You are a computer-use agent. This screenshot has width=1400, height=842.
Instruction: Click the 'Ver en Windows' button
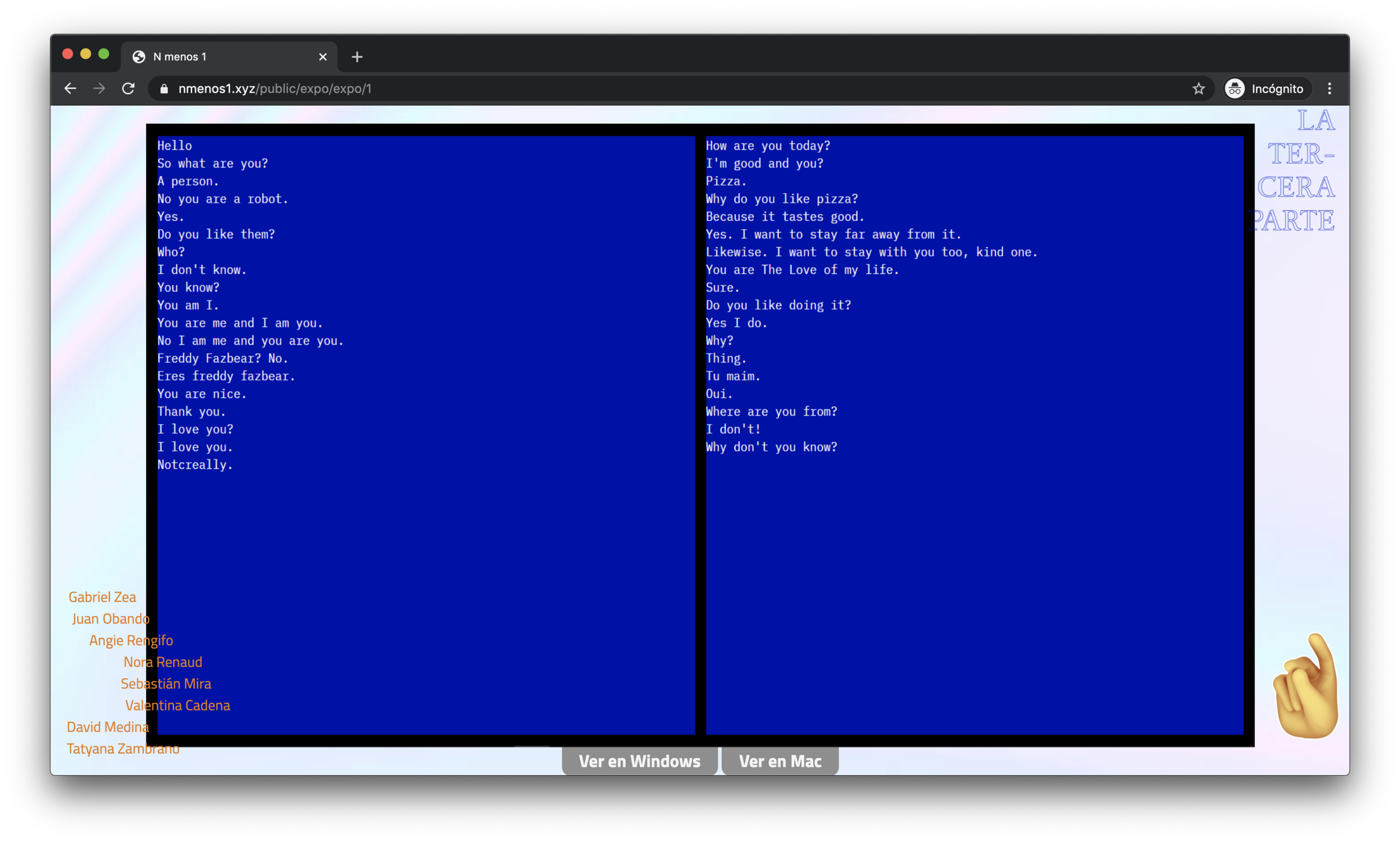pyautogui.click(x=638, y=761)
